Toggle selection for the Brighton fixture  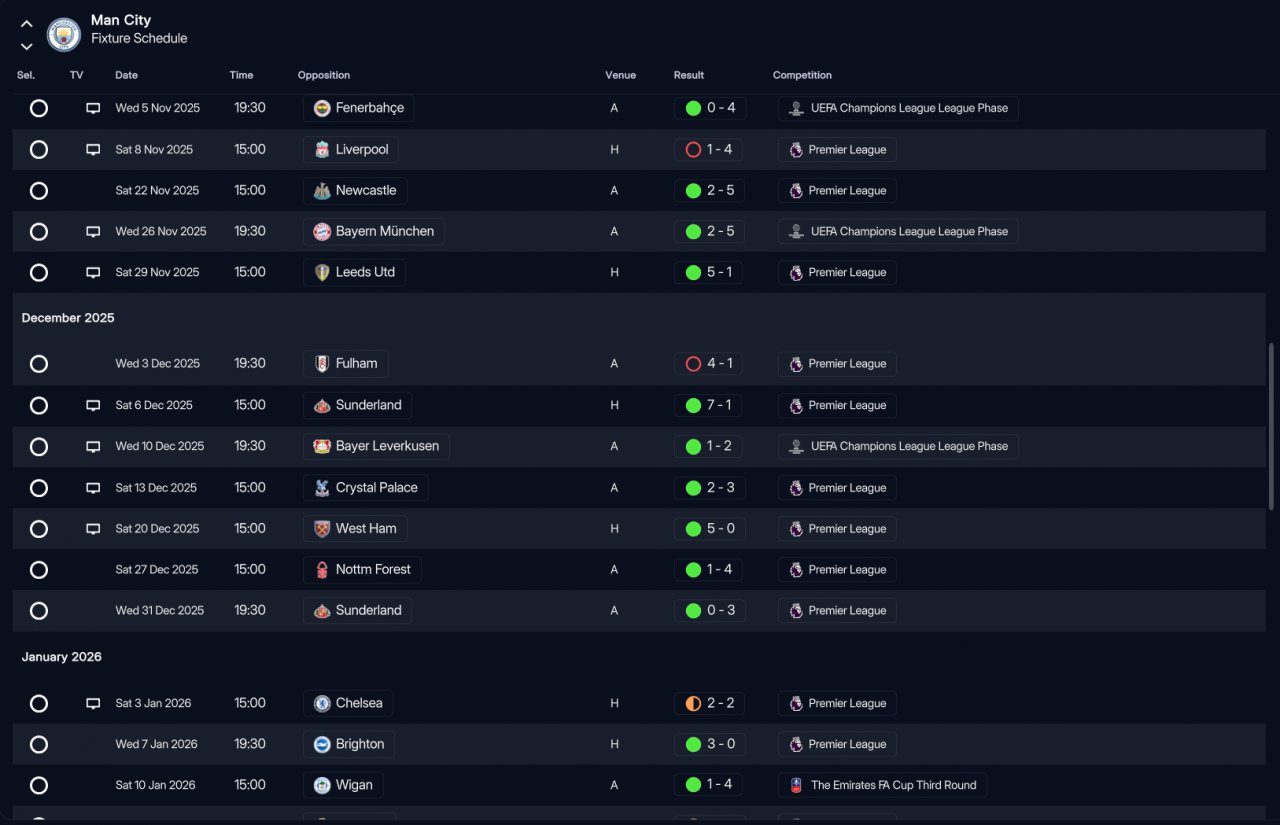39,745
